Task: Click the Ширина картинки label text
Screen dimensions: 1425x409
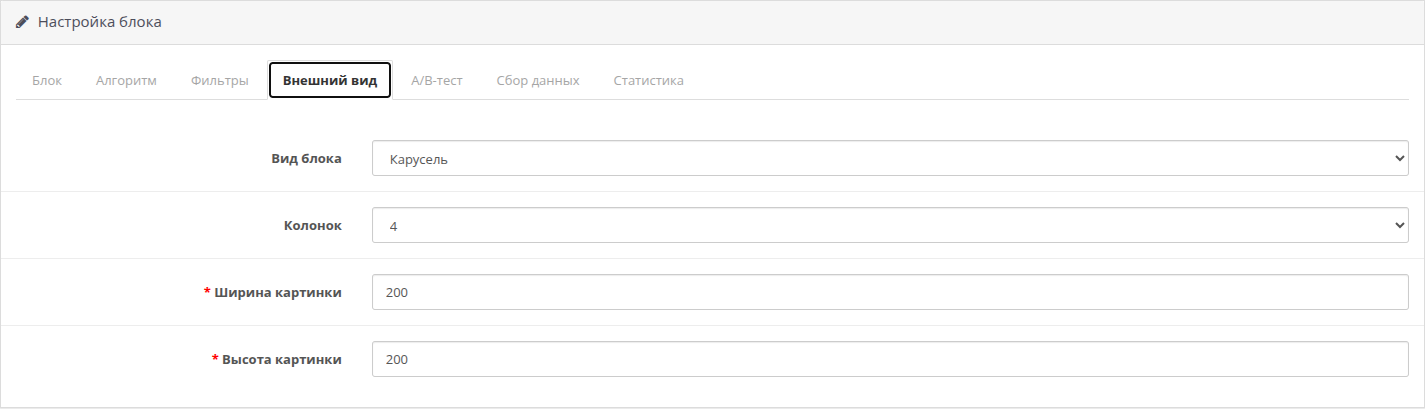Action: 278,293
